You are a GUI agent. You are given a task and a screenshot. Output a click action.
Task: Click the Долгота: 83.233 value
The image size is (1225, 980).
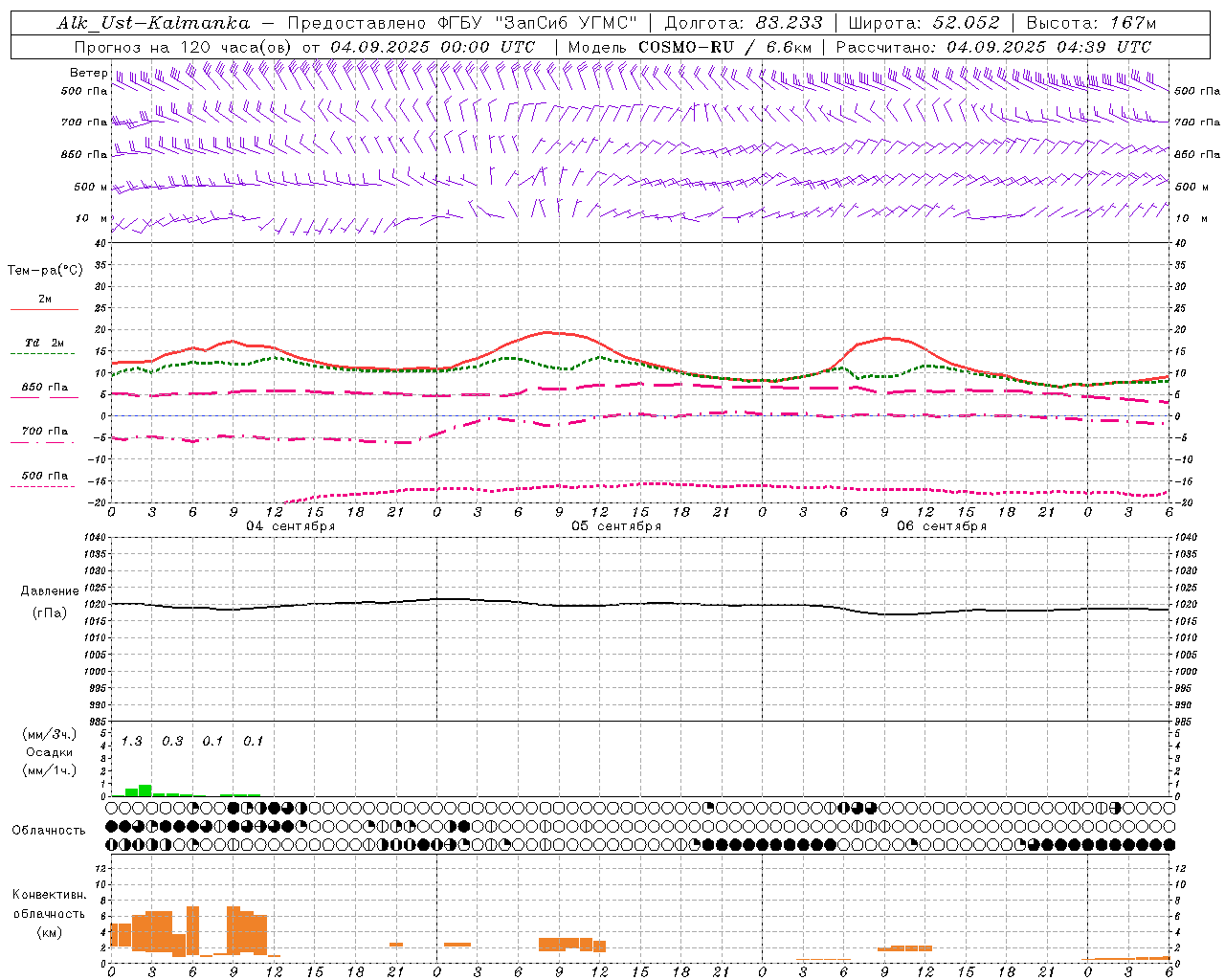[743, 23]
